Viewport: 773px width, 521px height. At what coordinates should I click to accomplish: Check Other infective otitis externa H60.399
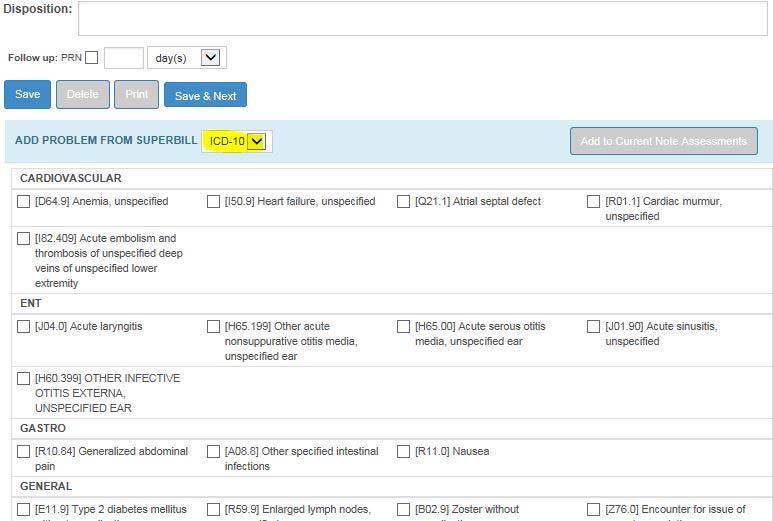(x=24, y=379)
